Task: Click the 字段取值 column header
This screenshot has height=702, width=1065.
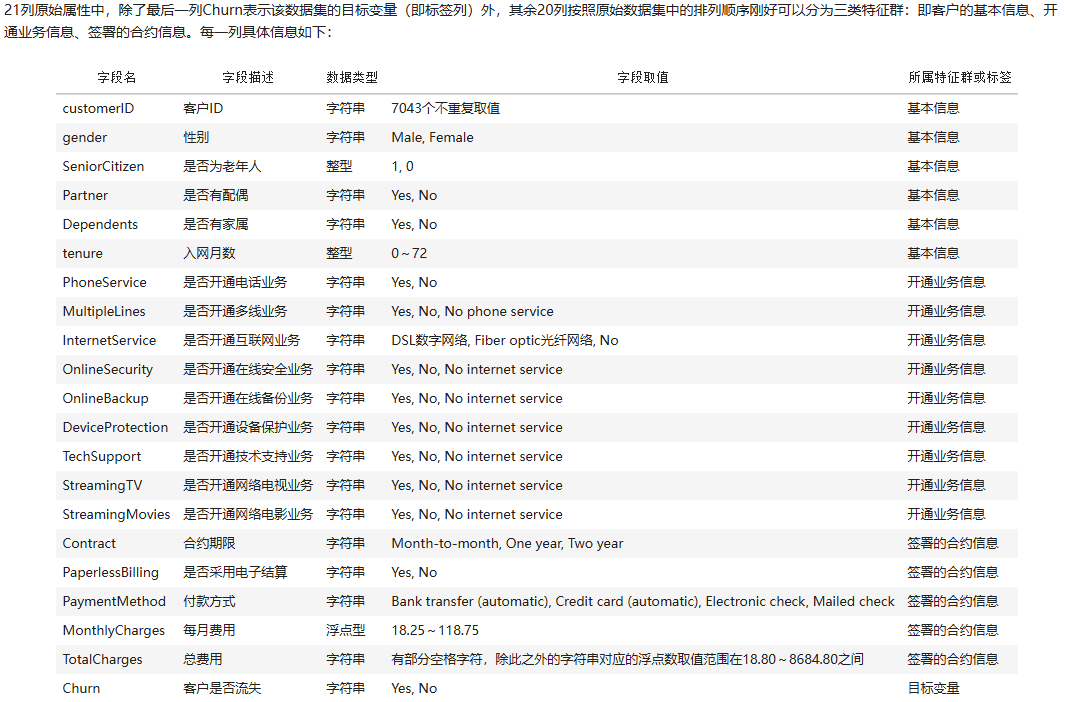Action: pos(643,77)
